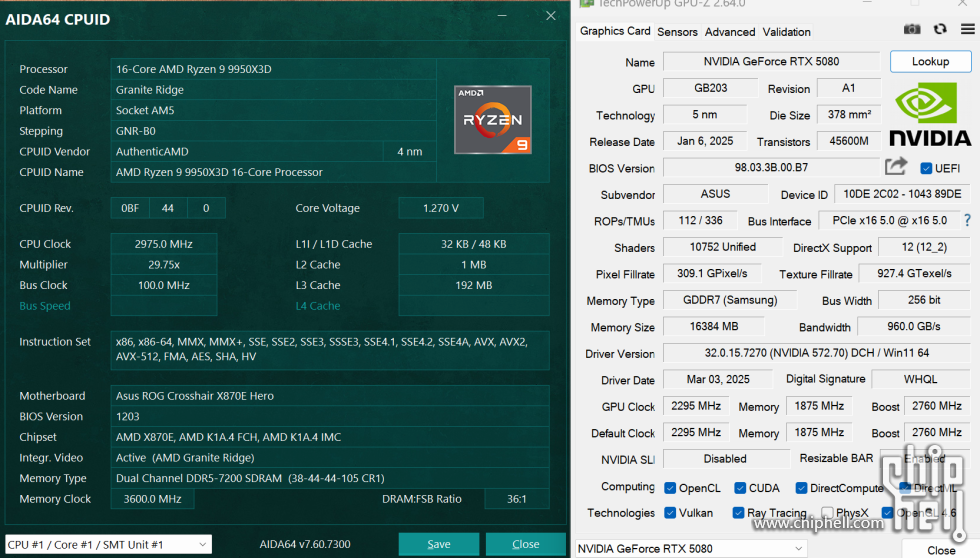Click the L2 Cache value 1 MB

[474, 264]
